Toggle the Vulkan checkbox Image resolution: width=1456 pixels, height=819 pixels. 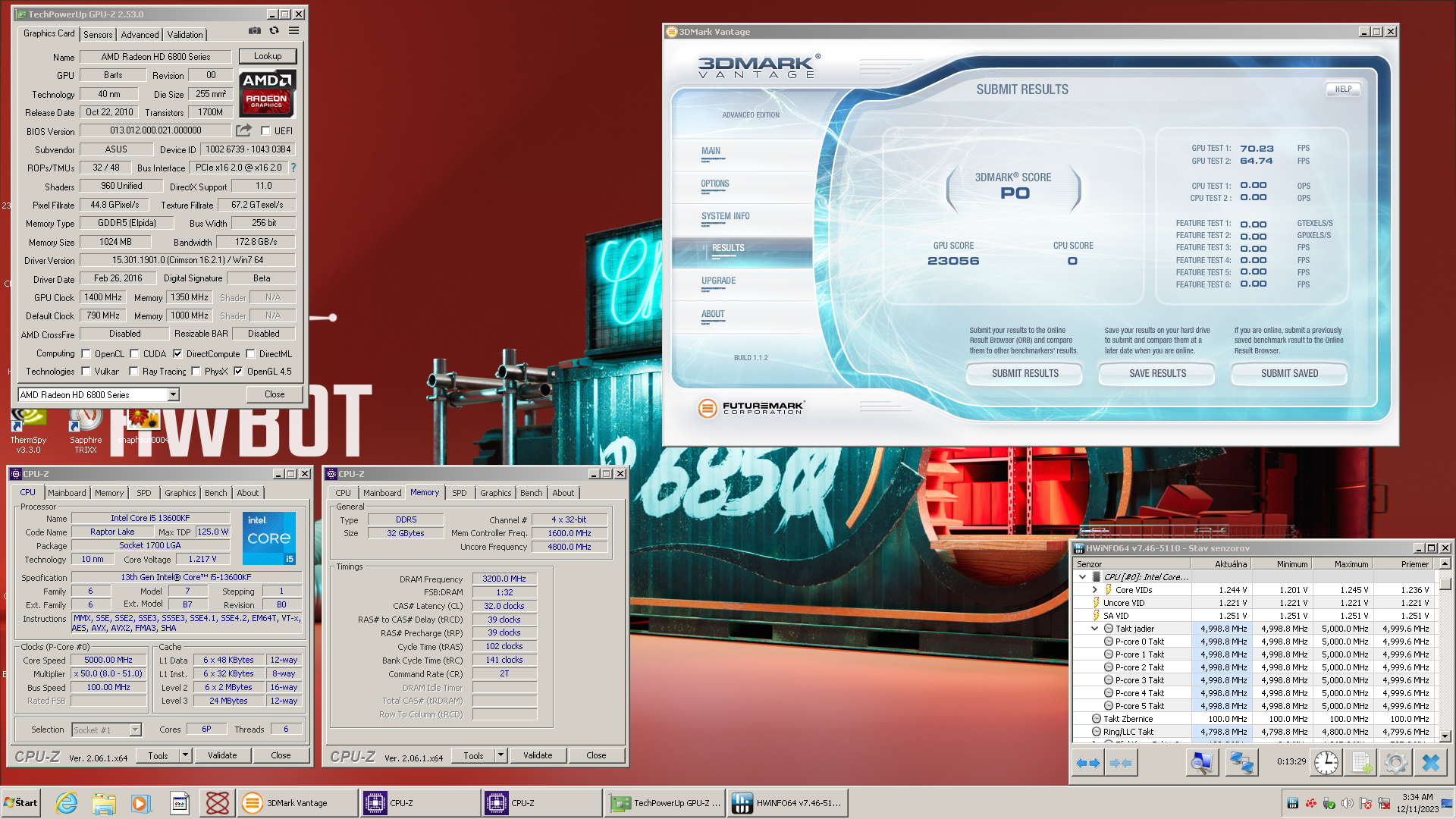click(86, 371)
